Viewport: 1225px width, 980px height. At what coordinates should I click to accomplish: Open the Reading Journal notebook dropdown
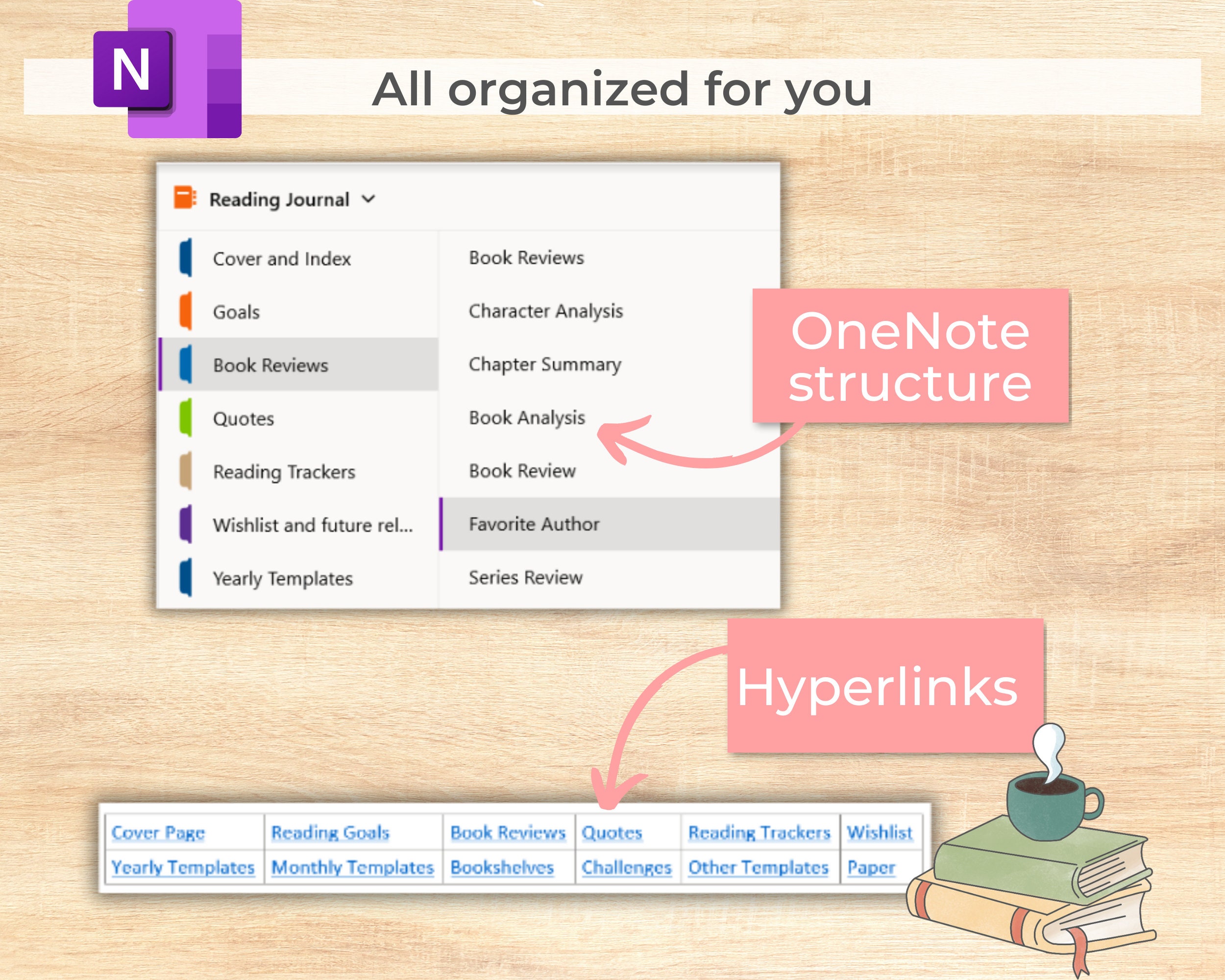tap(369, 199)
